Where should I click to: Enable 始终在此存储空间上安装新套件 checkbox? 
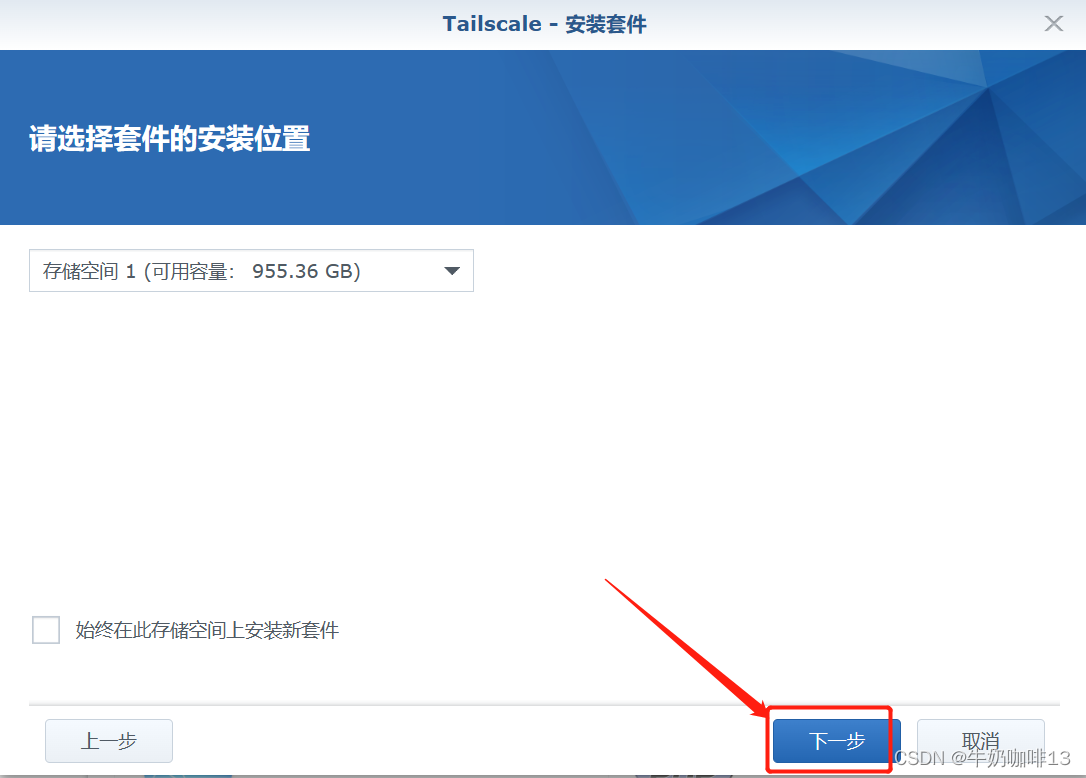[46, 630]
